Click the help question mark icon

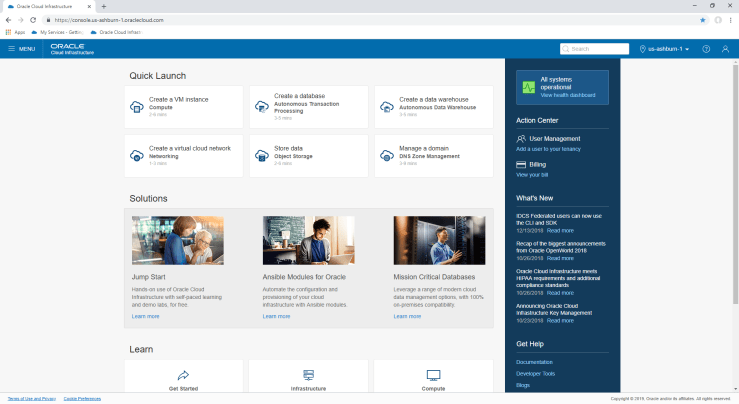(706, 49)
